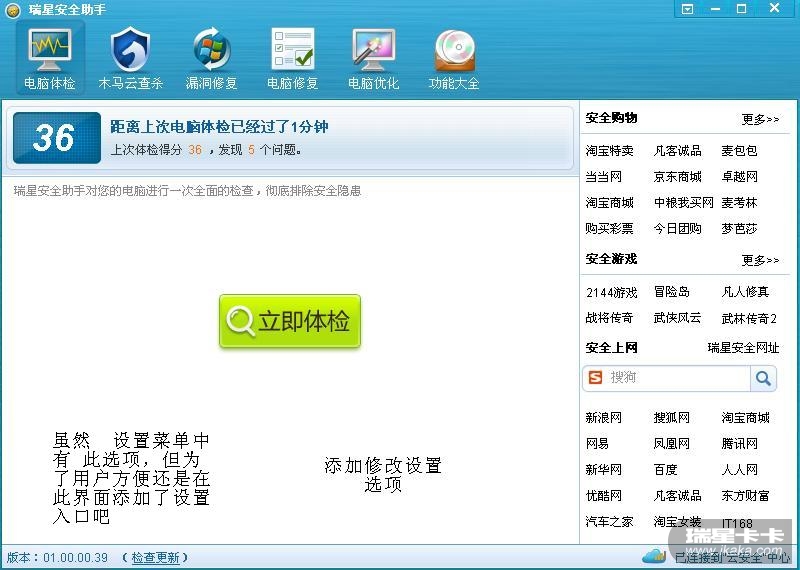Click the Rising app logo in title bar
Image resolution: width=800 pixels, height=570 pixels.
pos(13,9)
